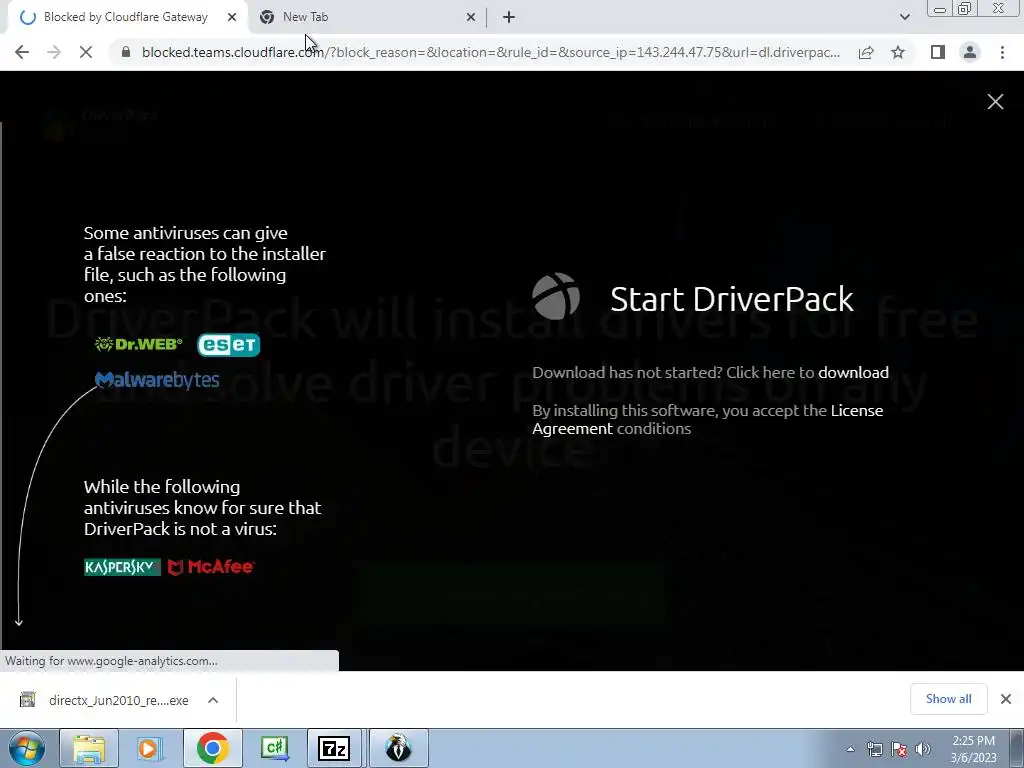Click the Dr.WEB logo
This screenshot has width=1024, height=768.
coord(138,344)
